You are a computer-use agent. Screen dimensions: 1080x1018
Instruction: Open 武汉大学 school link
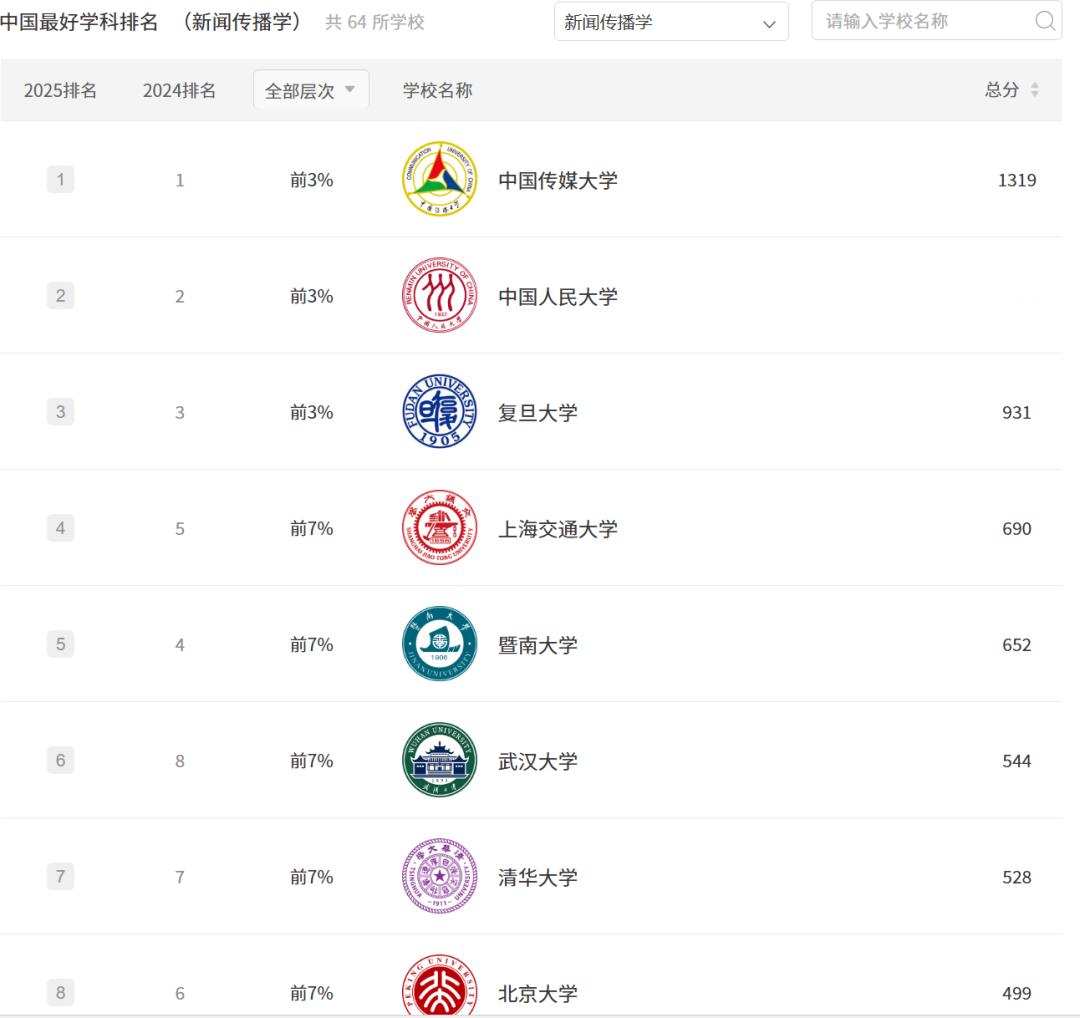(538, 761)
